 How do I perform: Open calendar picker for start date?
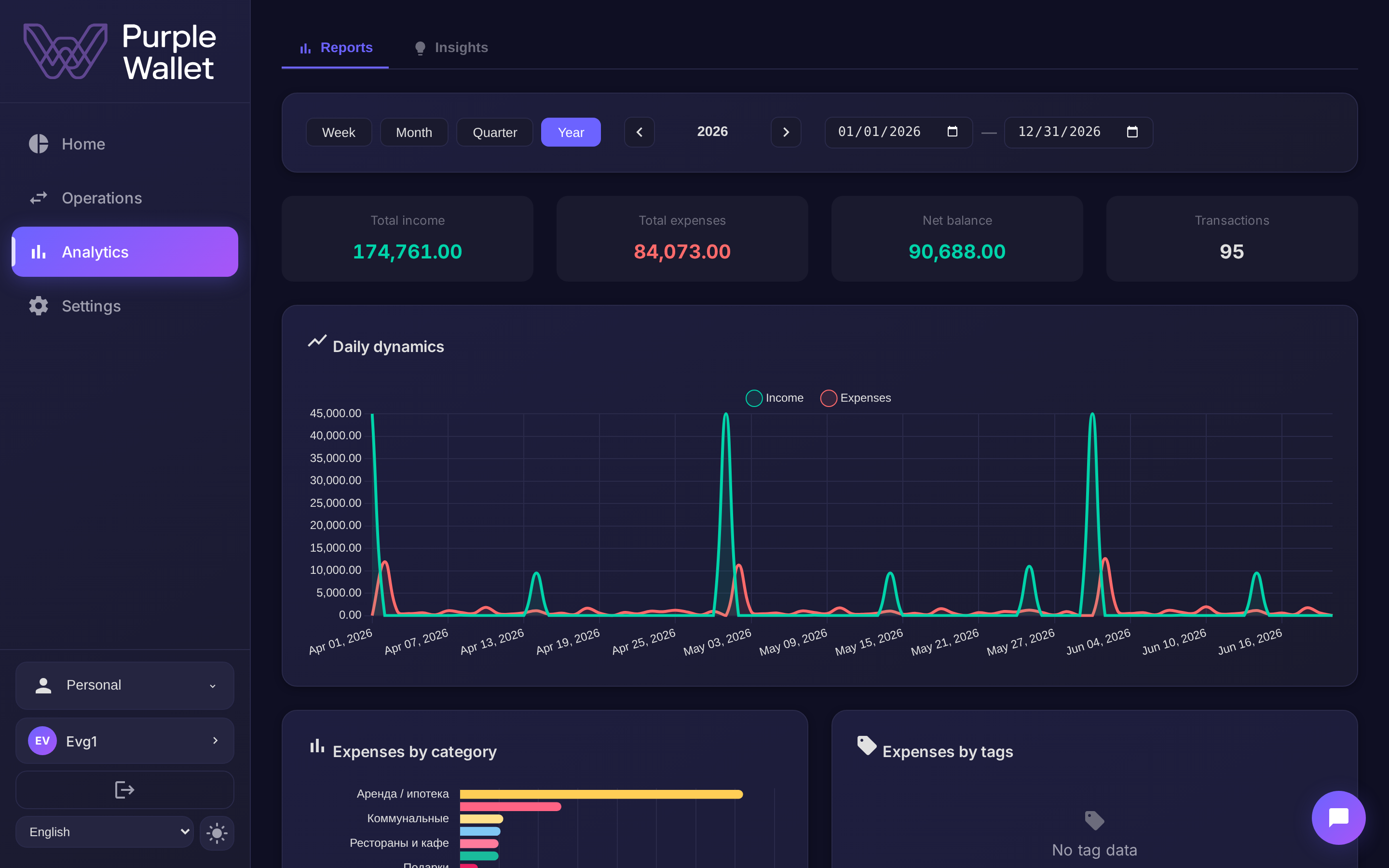click(x=952, y=132)
